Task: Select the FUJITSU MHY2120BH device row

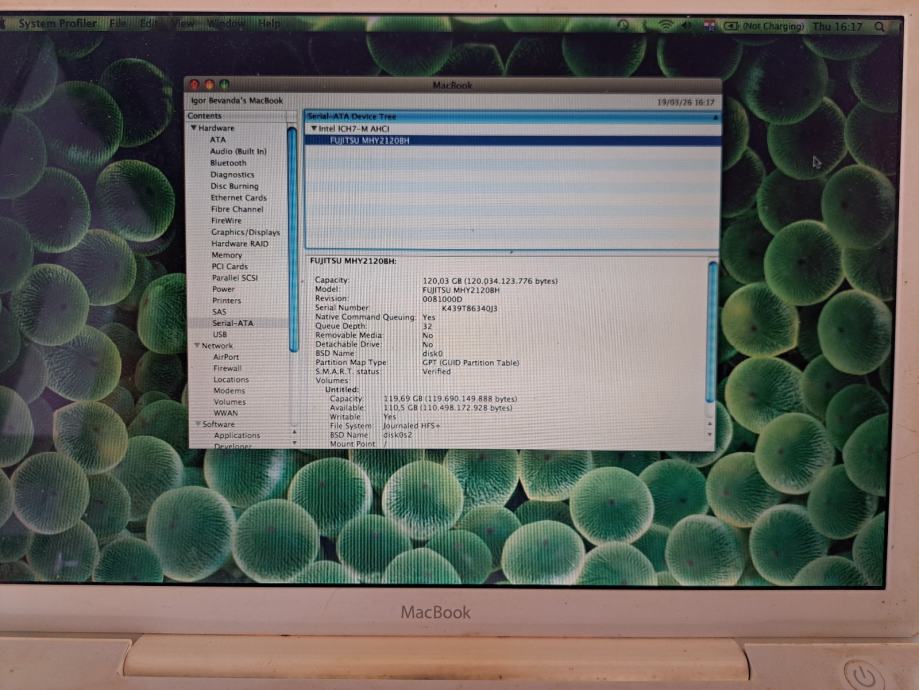Action: [x=512, y=141]
